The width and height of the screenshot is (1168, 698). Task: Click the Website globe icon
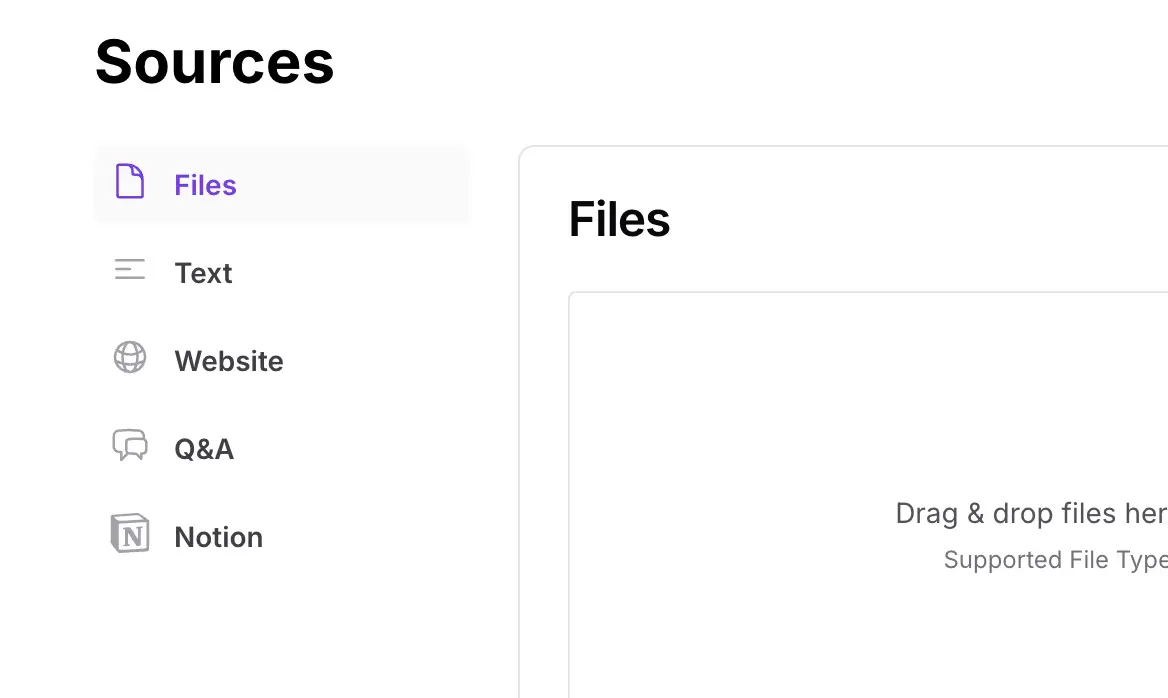point(130,357)
